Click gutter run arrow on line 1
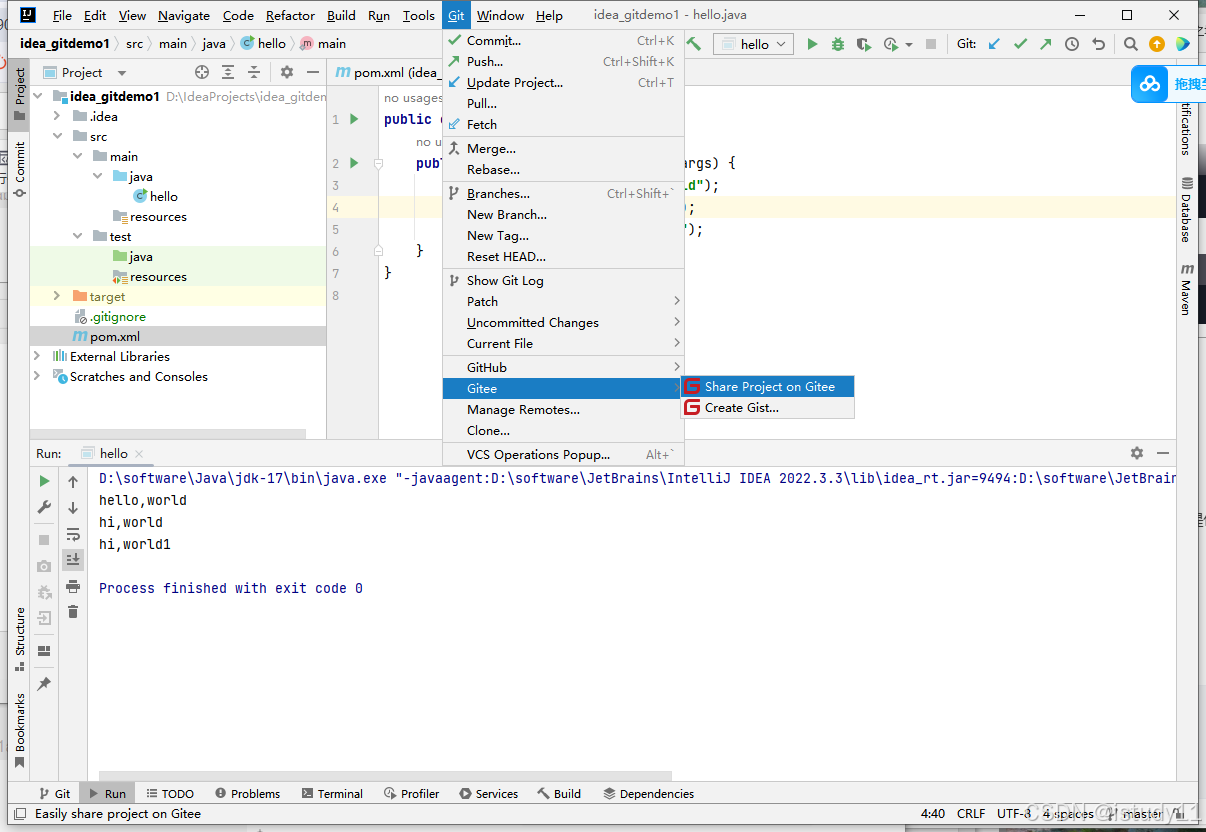 (x=354, y=119)
